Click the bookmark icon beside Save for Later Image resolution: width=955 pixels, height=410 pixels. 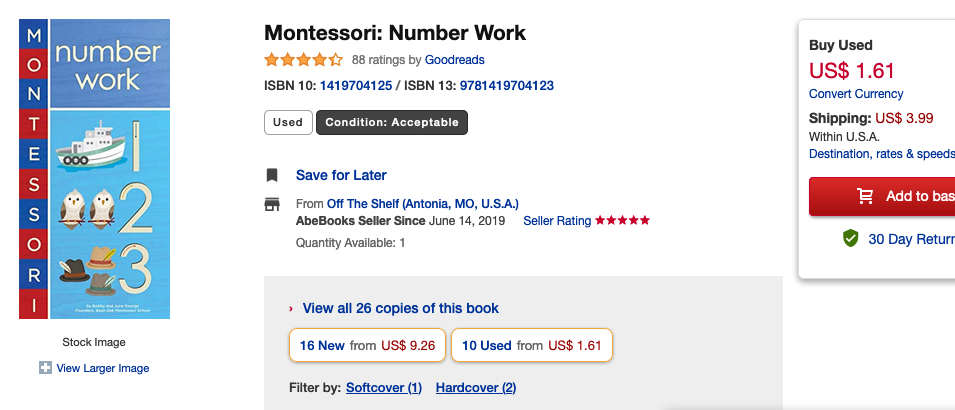point(272,175)
